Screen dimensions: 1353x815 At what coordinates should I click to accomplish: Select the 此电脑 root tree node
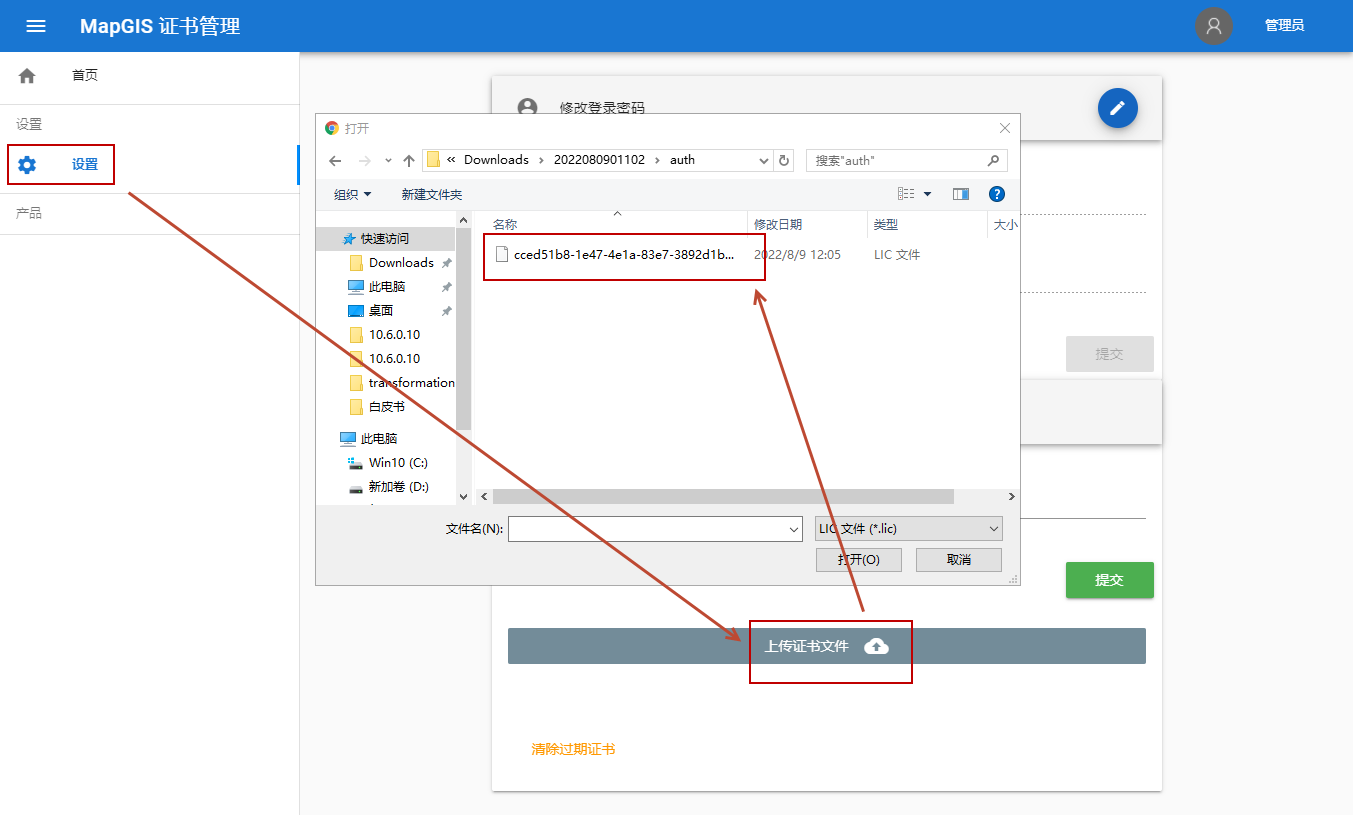coord(378,439)
